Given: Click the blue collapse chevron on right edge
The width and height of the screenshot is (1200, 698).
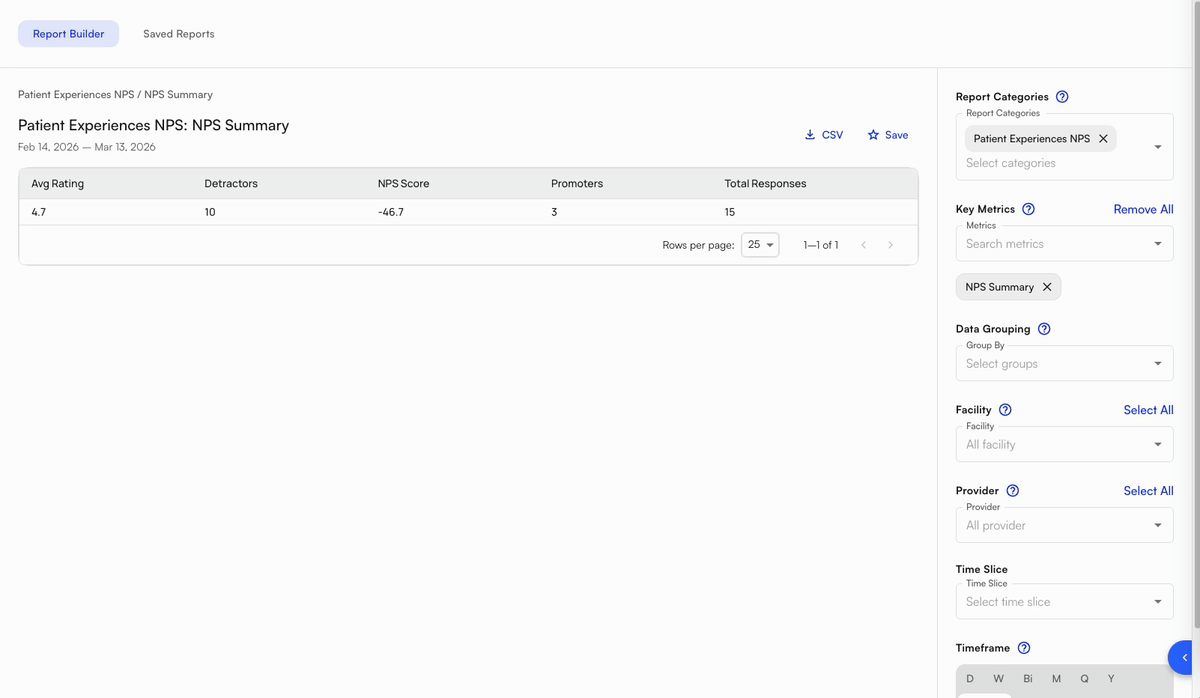Looking at the screenshot, I should pos(1186,657).
